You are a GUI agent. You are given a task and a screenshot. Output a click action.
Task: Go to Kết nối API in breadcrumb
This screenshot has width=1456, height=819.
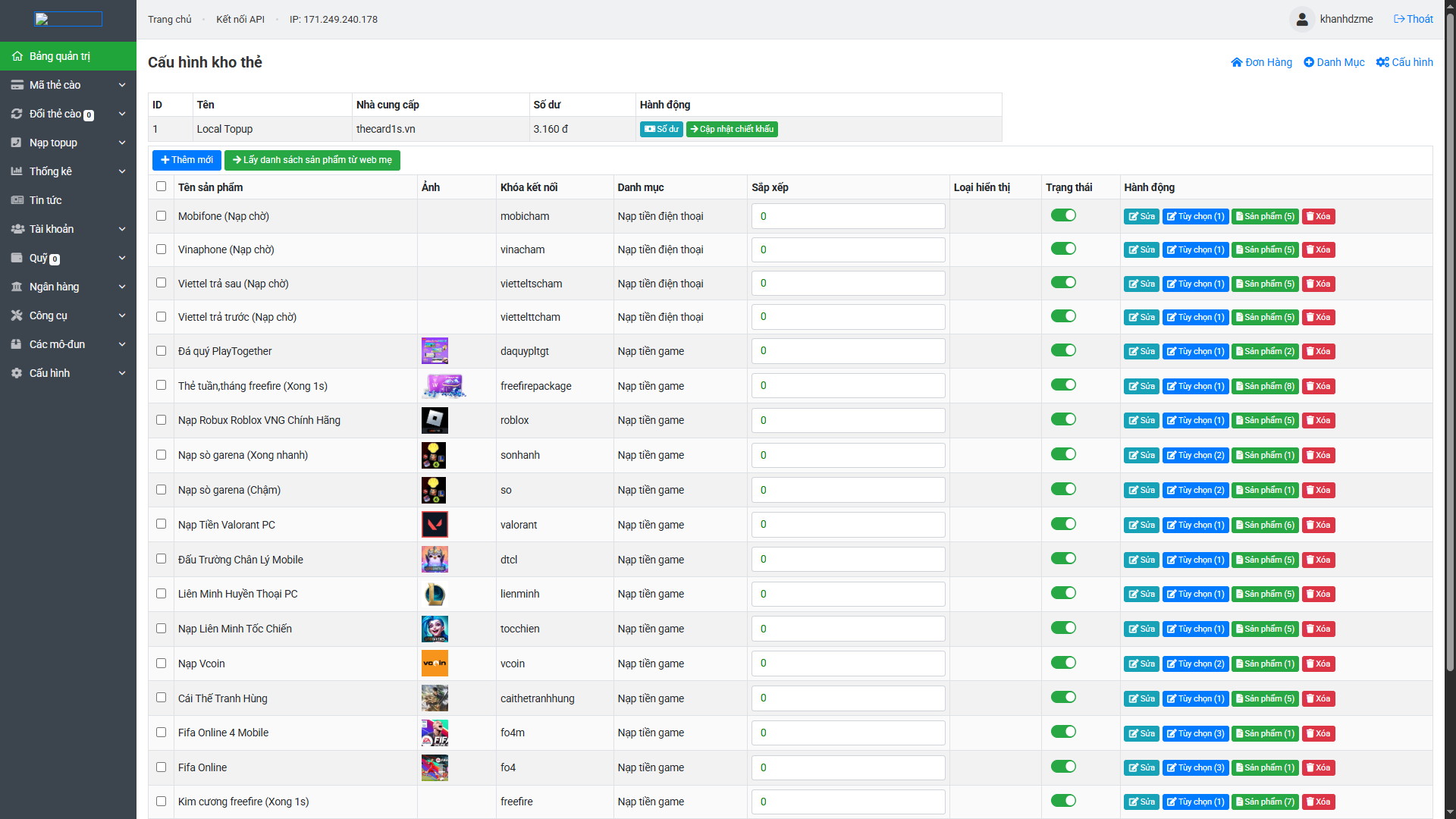[x=240, y=20]
